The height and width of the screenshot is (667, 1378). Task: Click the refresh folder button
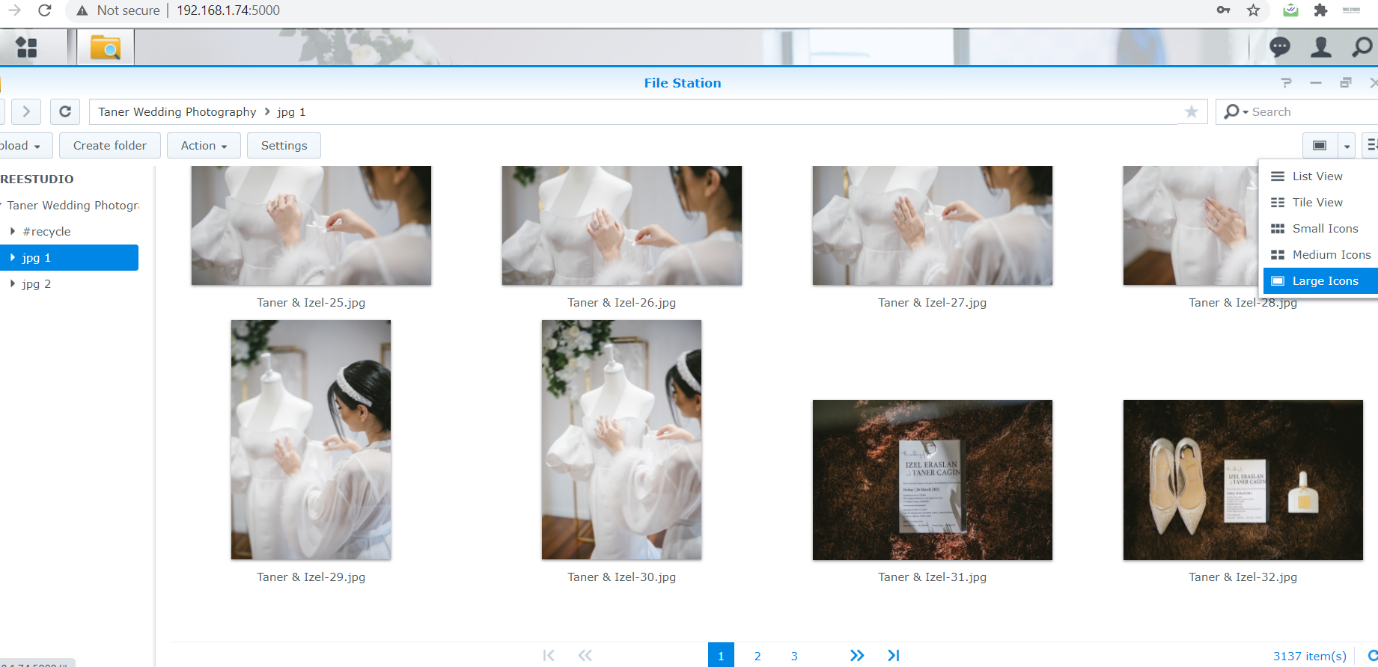click(x=65, y=112)
